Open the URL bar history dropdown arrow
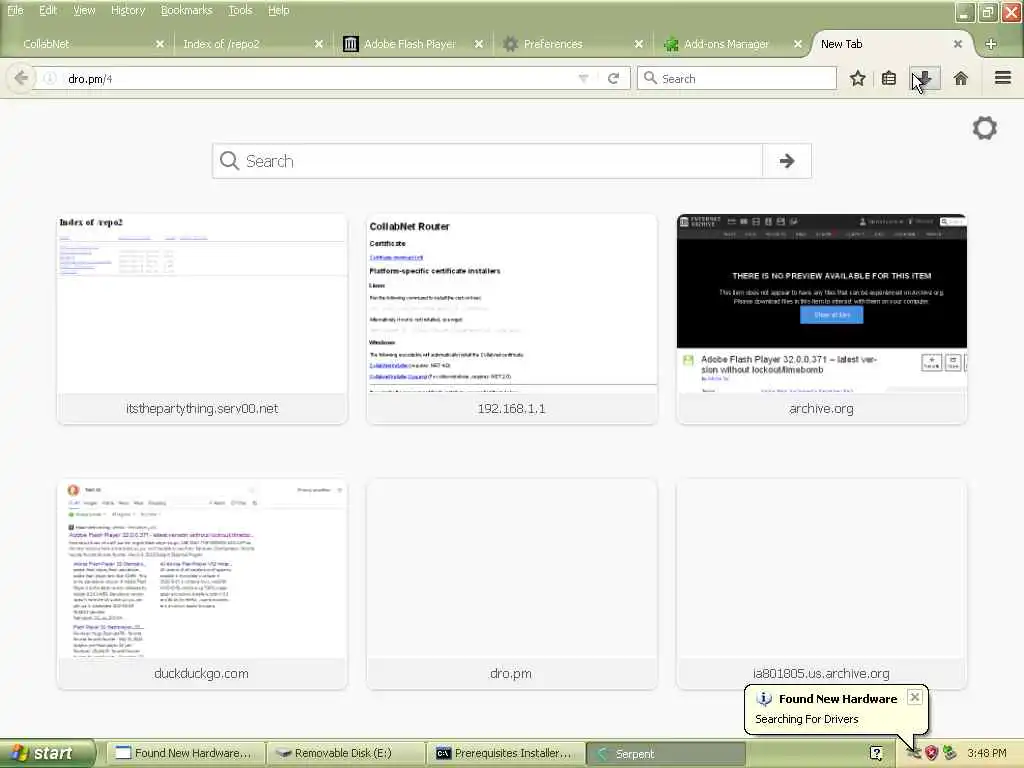The width and height of the screenshot is (1024, 768). 583,78
